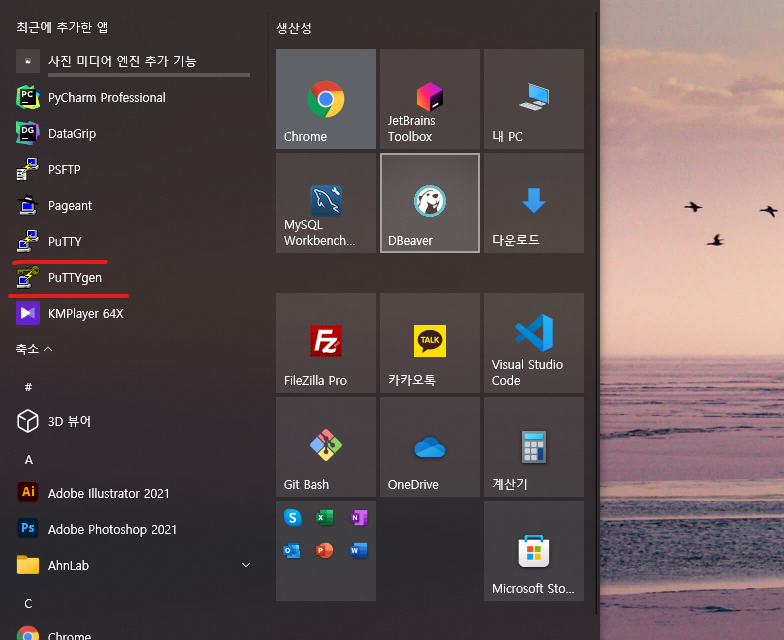The height and width of the screenshot is (640, 784).
Task: Open MySQL Workbench tile
Action: tap(326, 202)
